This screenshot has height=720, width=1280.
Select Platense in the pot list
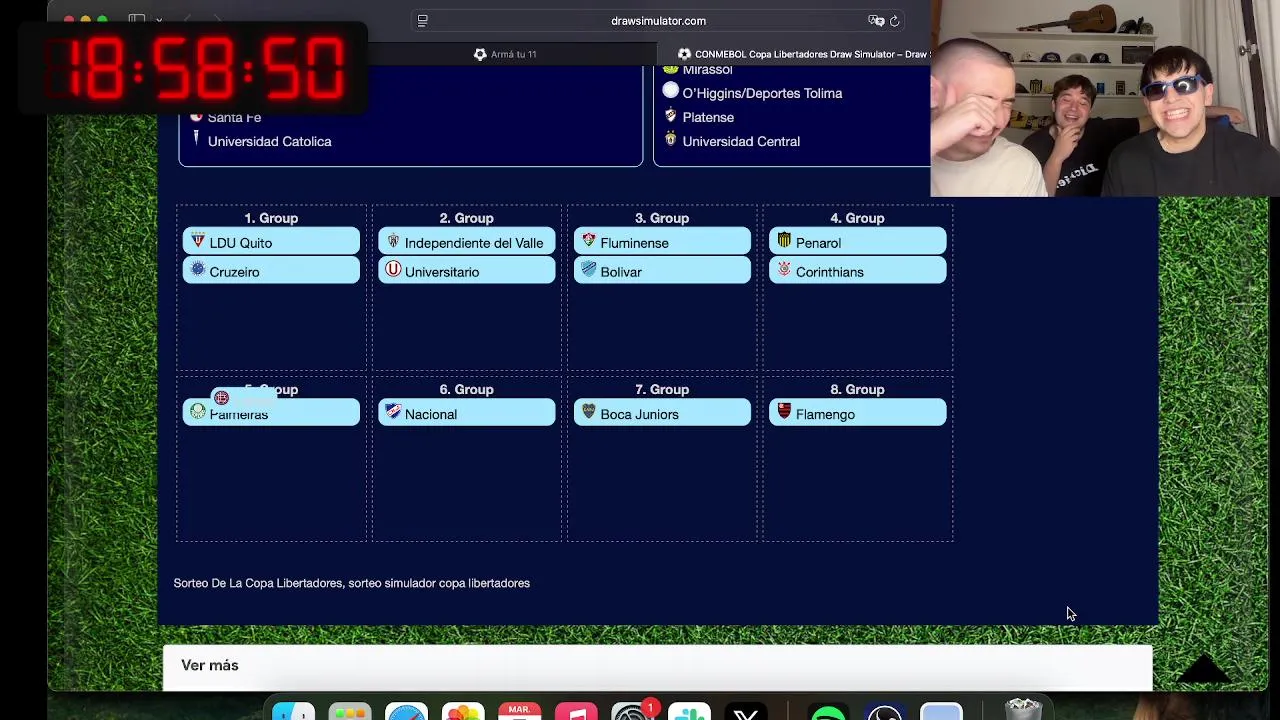[708, 117]
